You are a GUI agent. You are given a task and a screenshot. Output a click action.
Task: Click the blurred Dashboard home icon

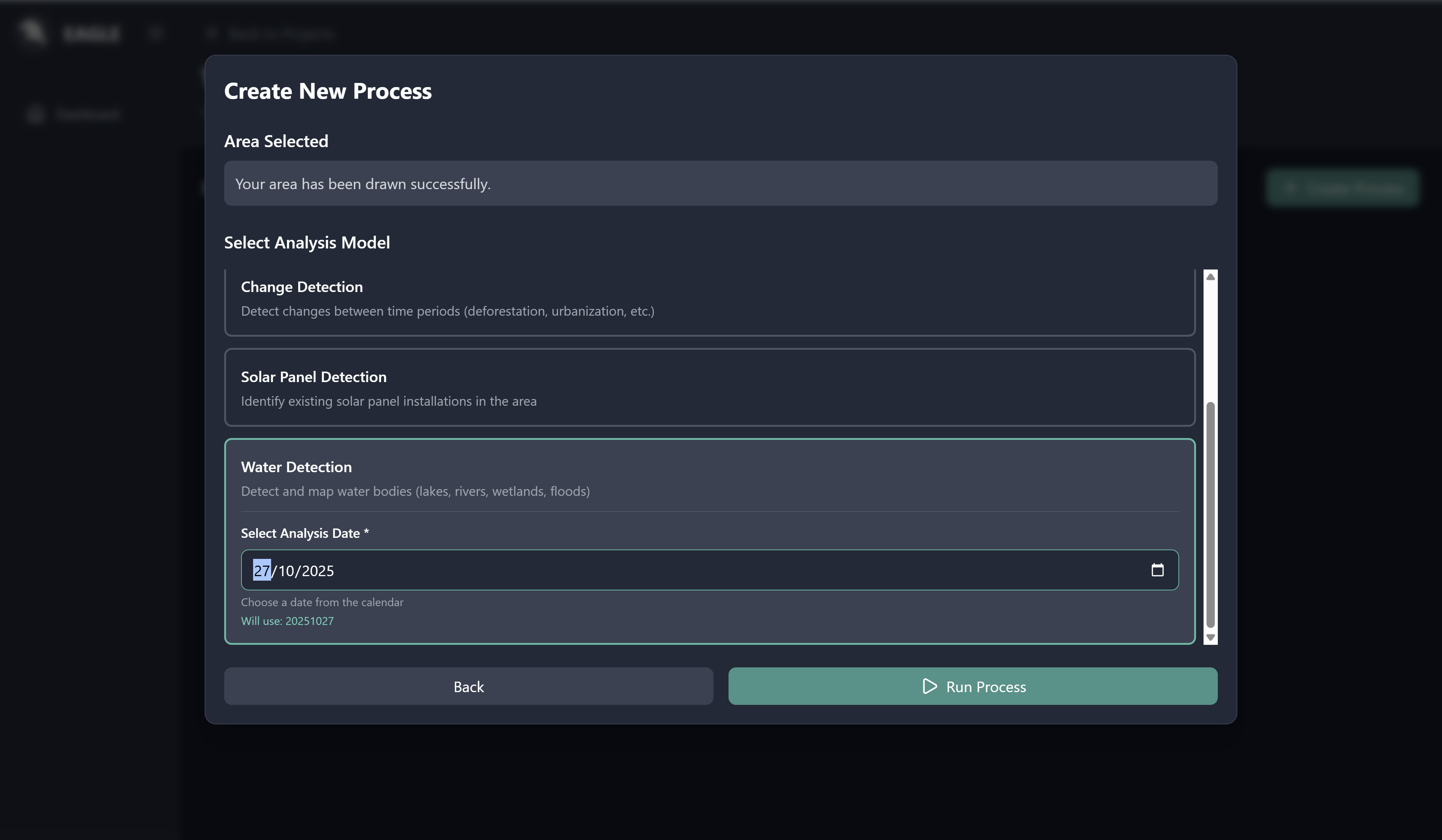[35, 114]
